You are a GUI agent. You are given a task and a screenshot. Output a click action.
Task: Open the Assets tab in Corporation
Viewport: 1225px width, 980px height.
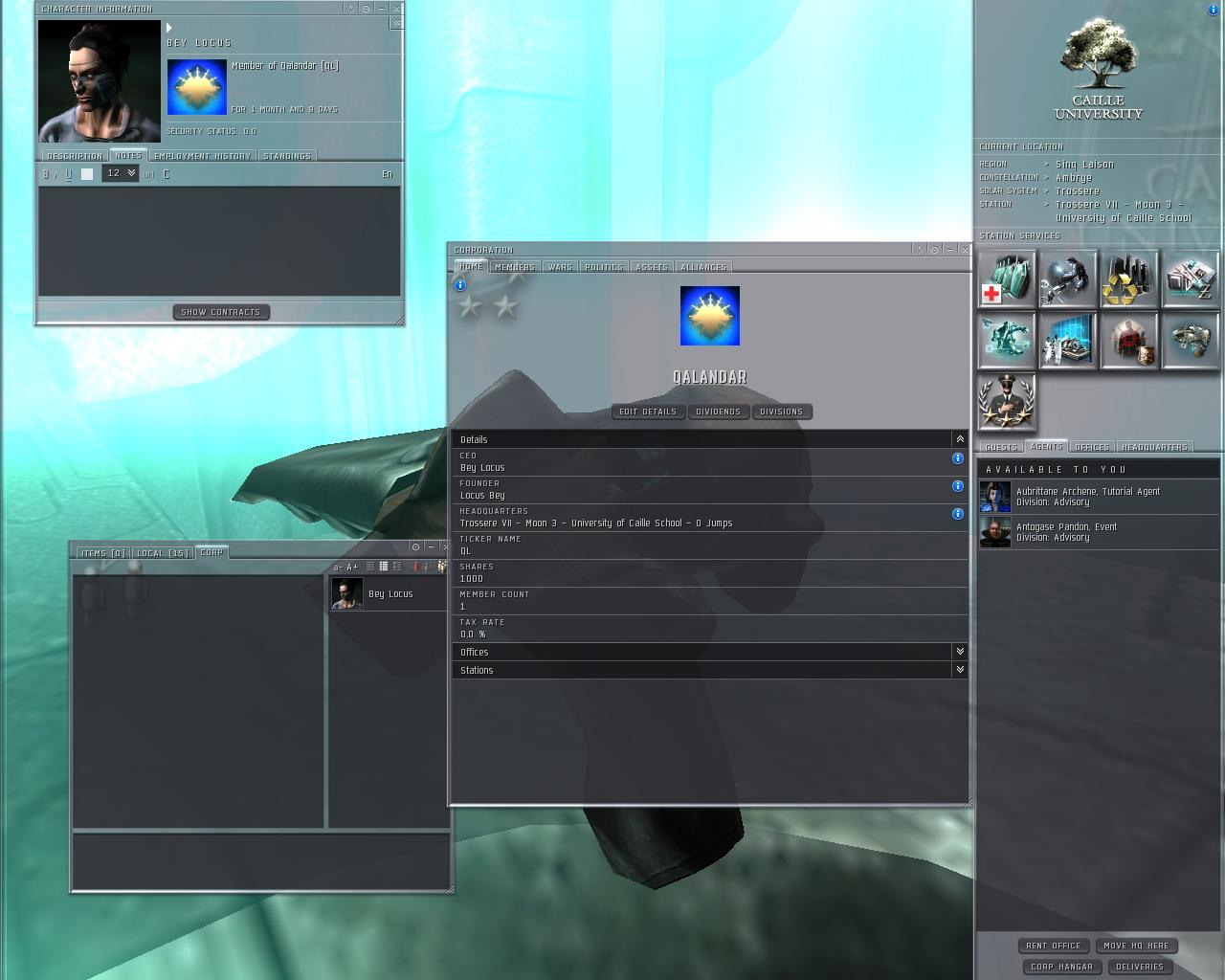pos(652,267)
